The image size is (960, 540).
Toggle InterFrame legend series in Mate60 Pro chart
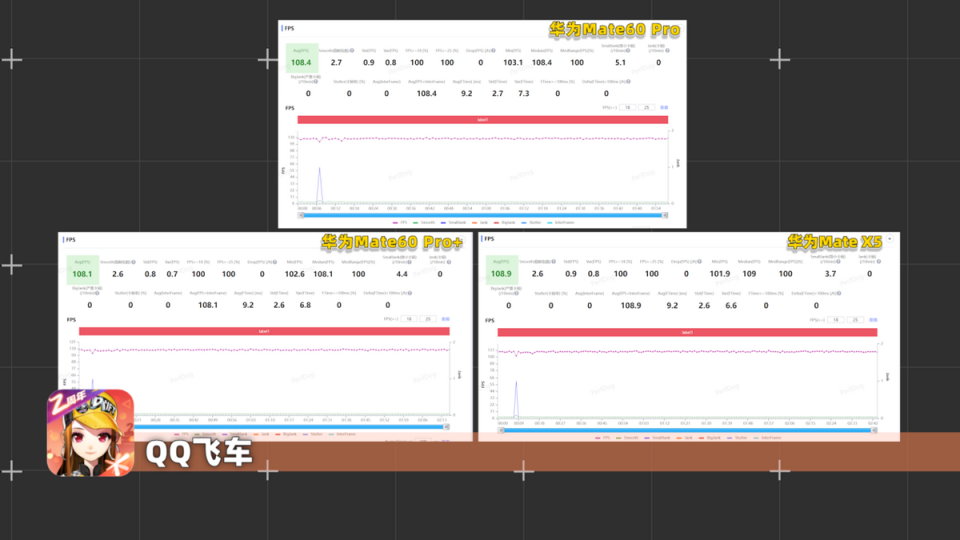560,223
